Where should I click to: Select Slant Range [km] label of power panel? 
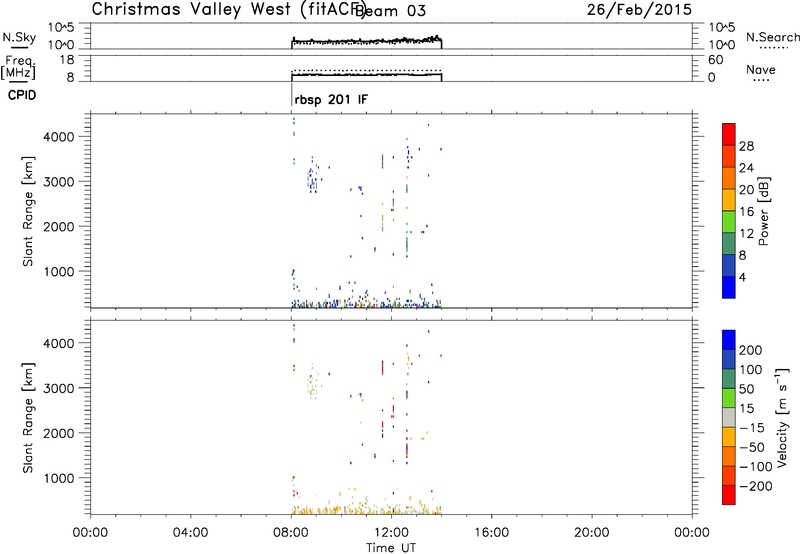pyautogui.click(x=28, y=211)
